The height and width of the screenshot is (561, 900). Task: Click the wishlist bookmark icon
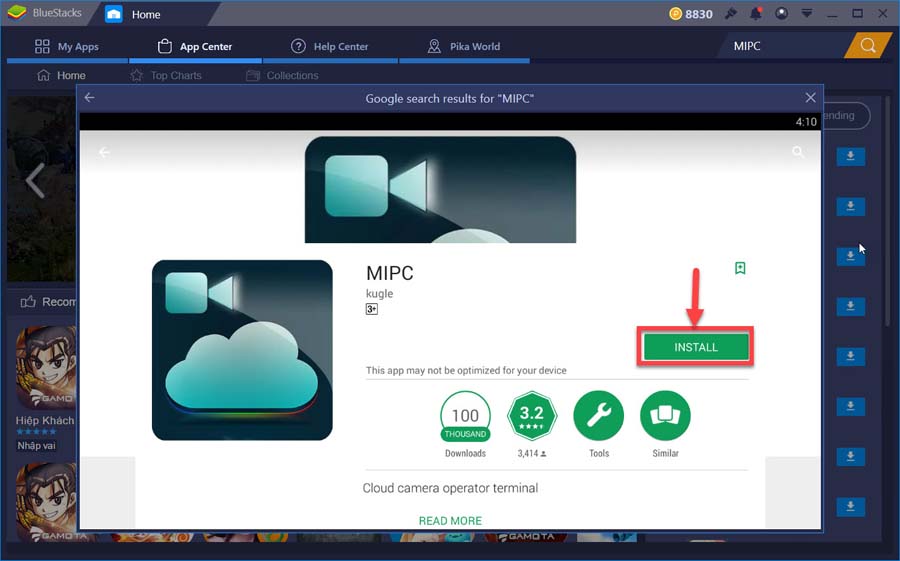pyautogui.click(x=740, y=268)
